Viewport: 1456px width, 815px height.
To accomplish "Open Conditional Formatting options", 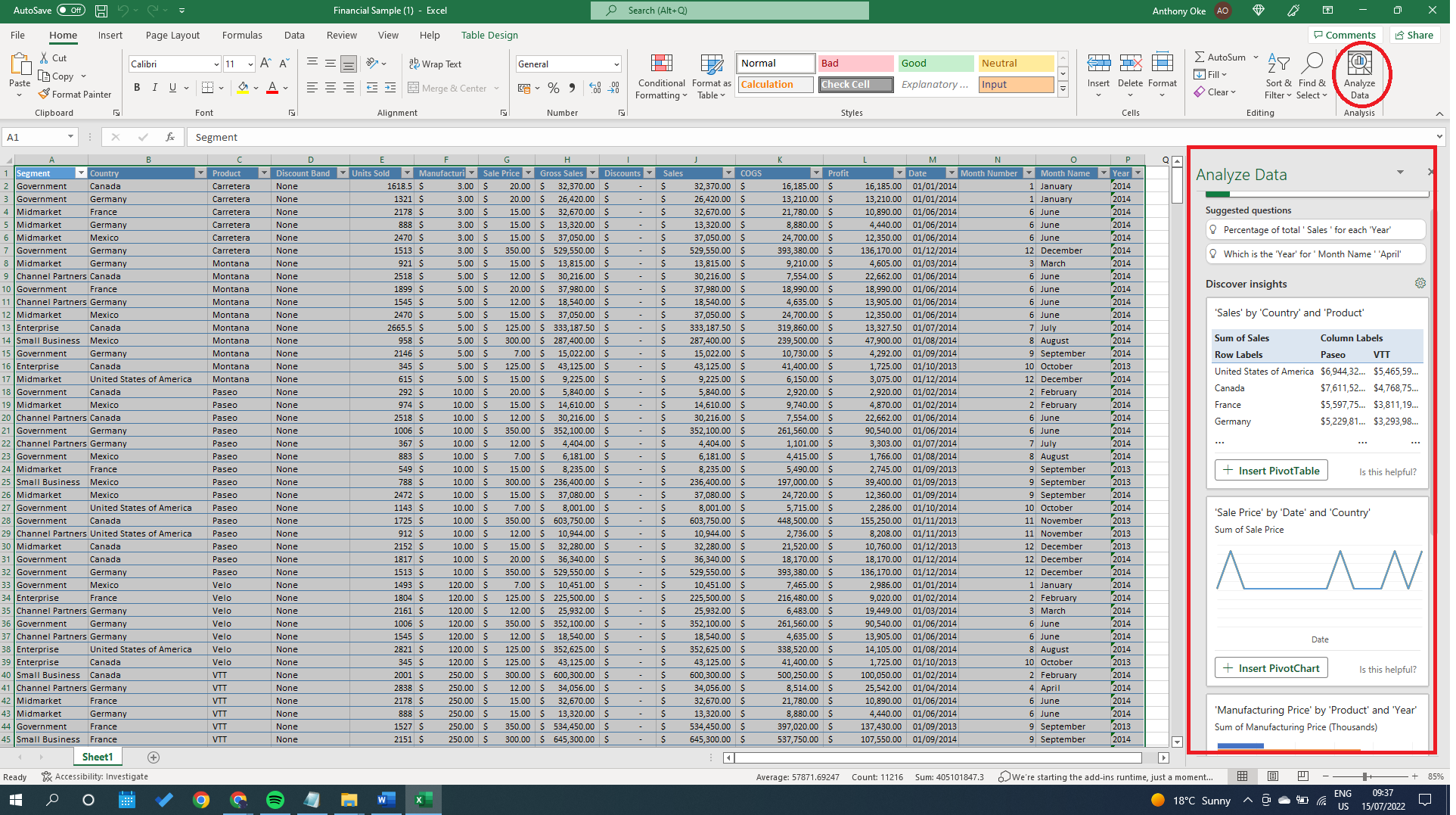I will (660, 76).
